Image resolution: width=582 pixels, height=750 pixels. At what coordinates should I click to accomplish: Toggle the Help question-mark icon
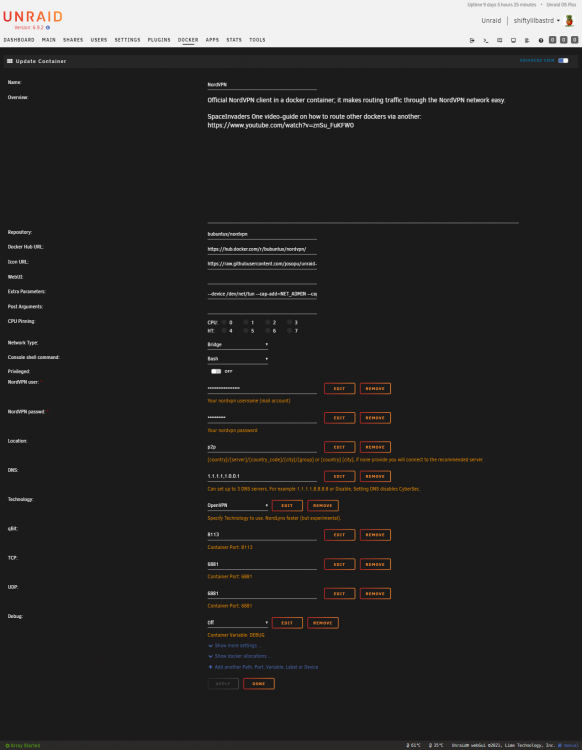541,40
